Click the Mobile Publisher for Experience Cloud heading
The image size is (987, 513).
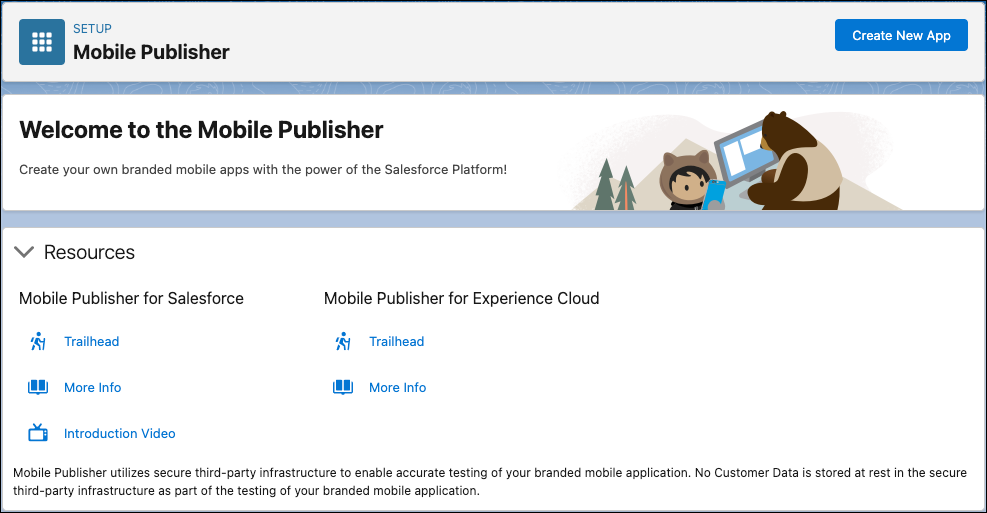(461, 298)
